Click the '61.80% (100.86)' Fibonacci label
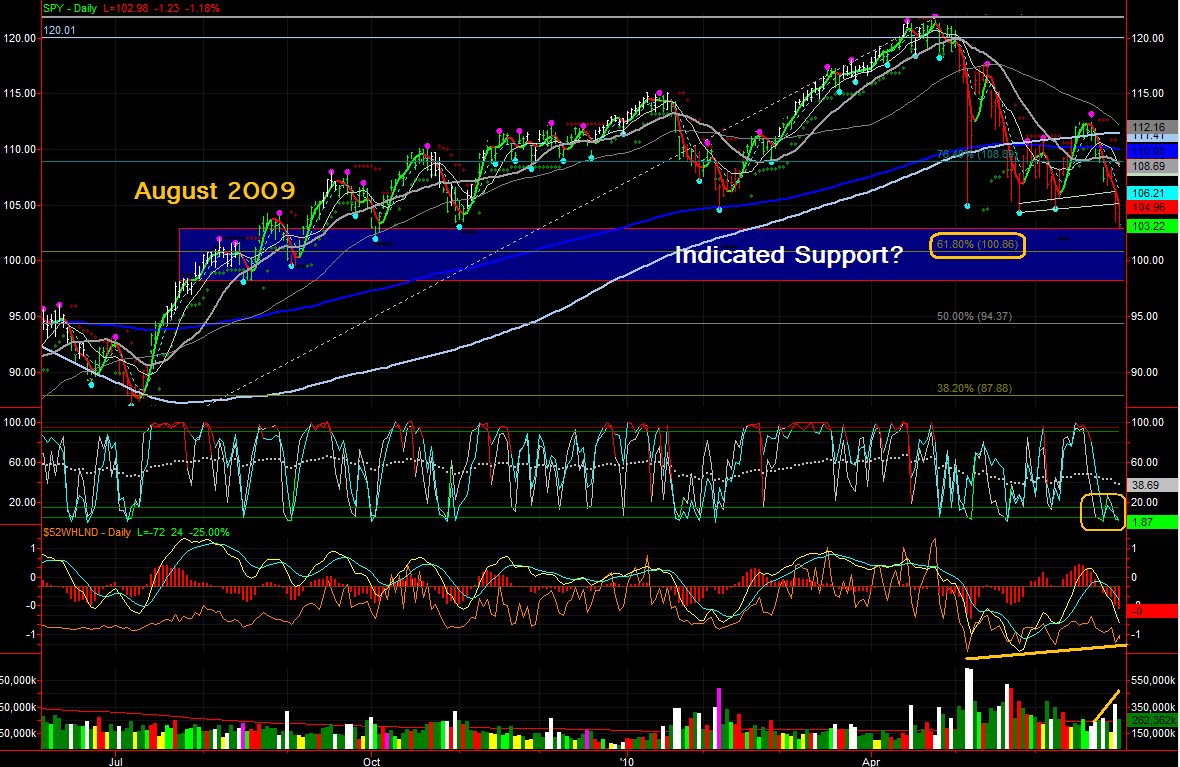 pyautogui.click(x=977, y=245)
